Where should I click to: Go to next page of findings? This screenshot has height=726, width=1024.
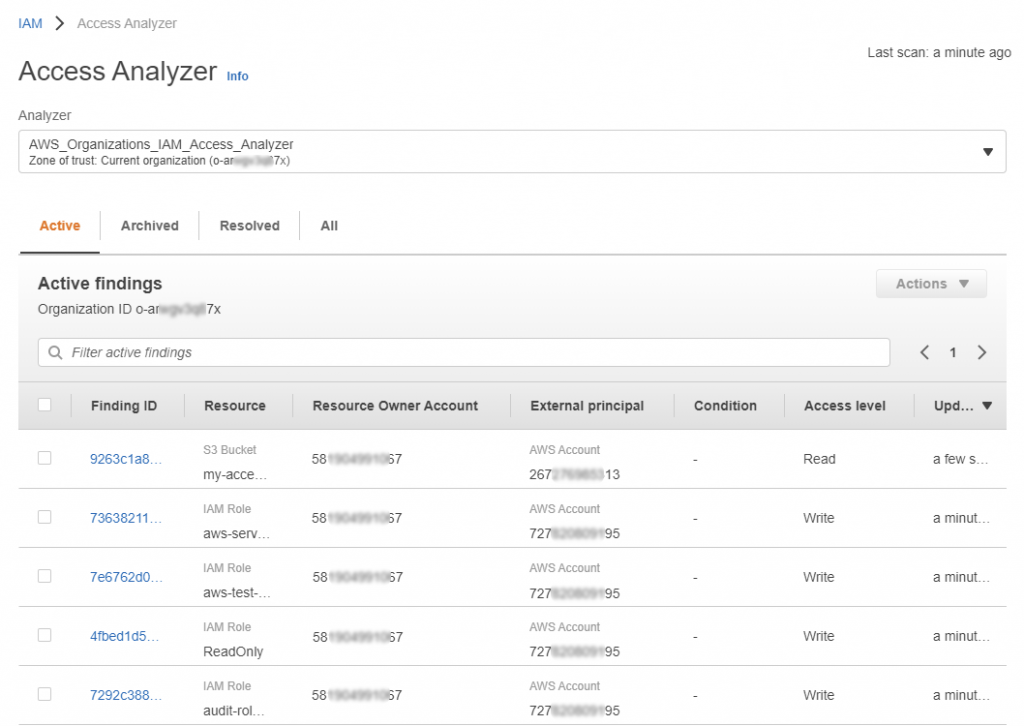982,353
